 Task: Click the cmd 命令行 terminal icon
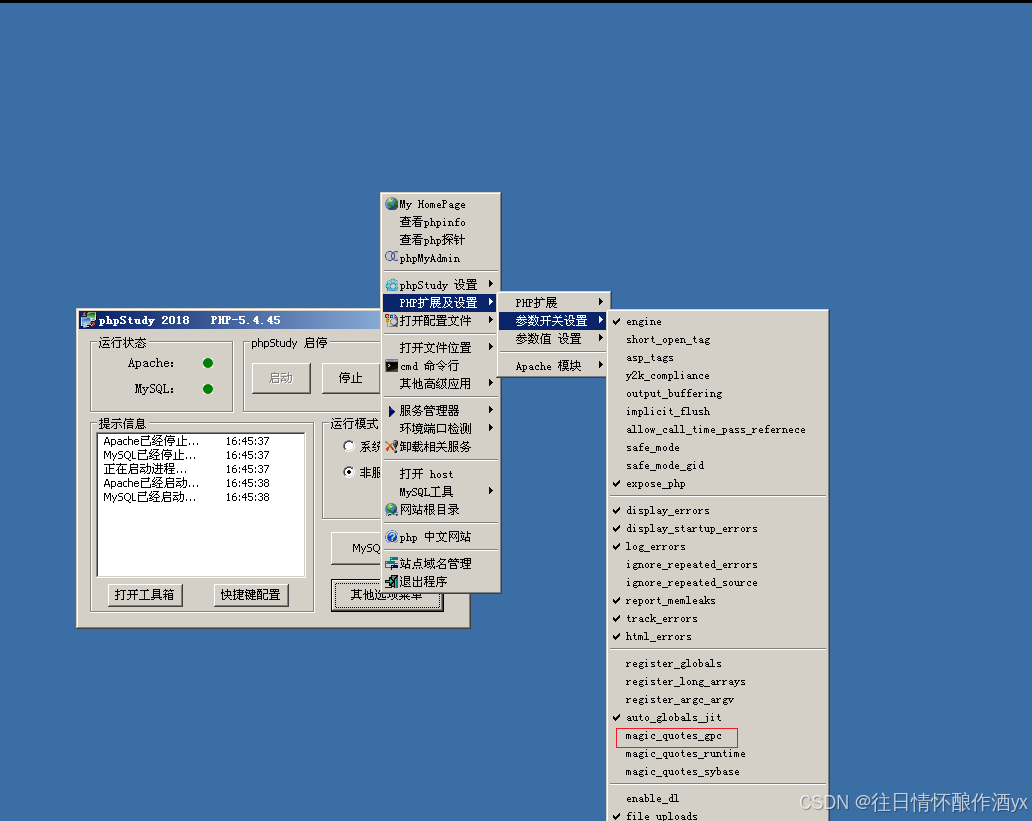[392, 365]
